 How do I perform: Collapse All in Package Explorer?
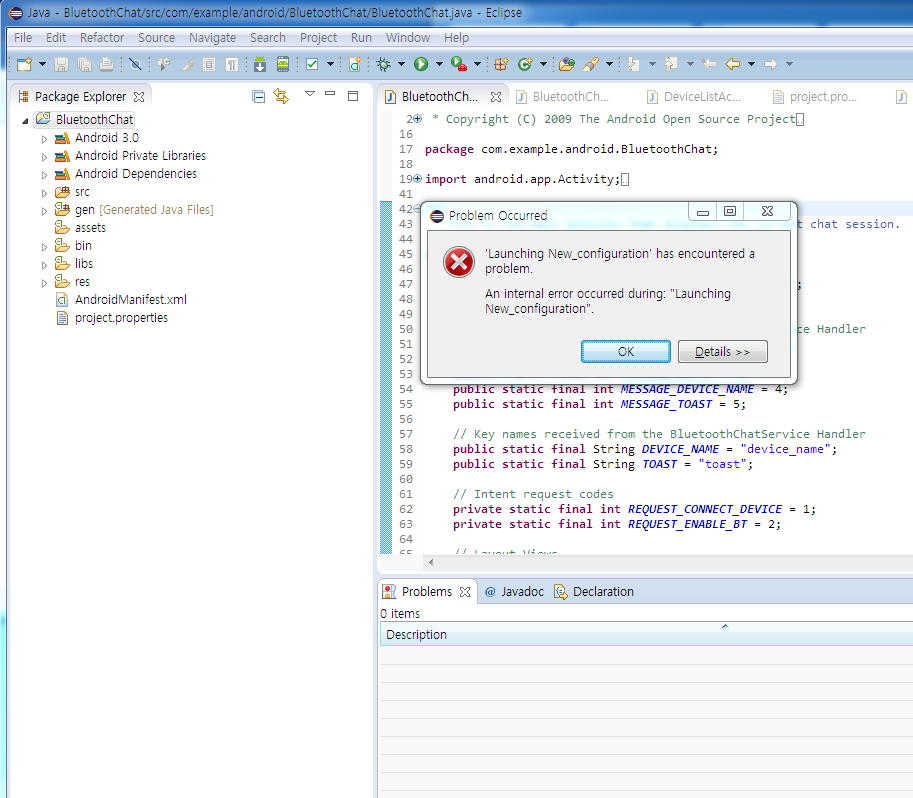tap(259, 97)
